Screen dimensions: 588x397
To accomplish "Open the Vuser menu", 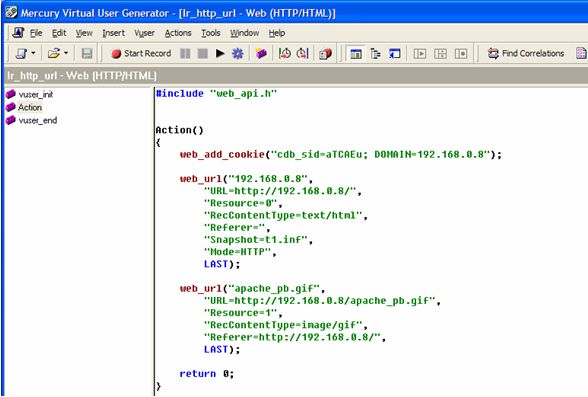I will coord(144,33).
